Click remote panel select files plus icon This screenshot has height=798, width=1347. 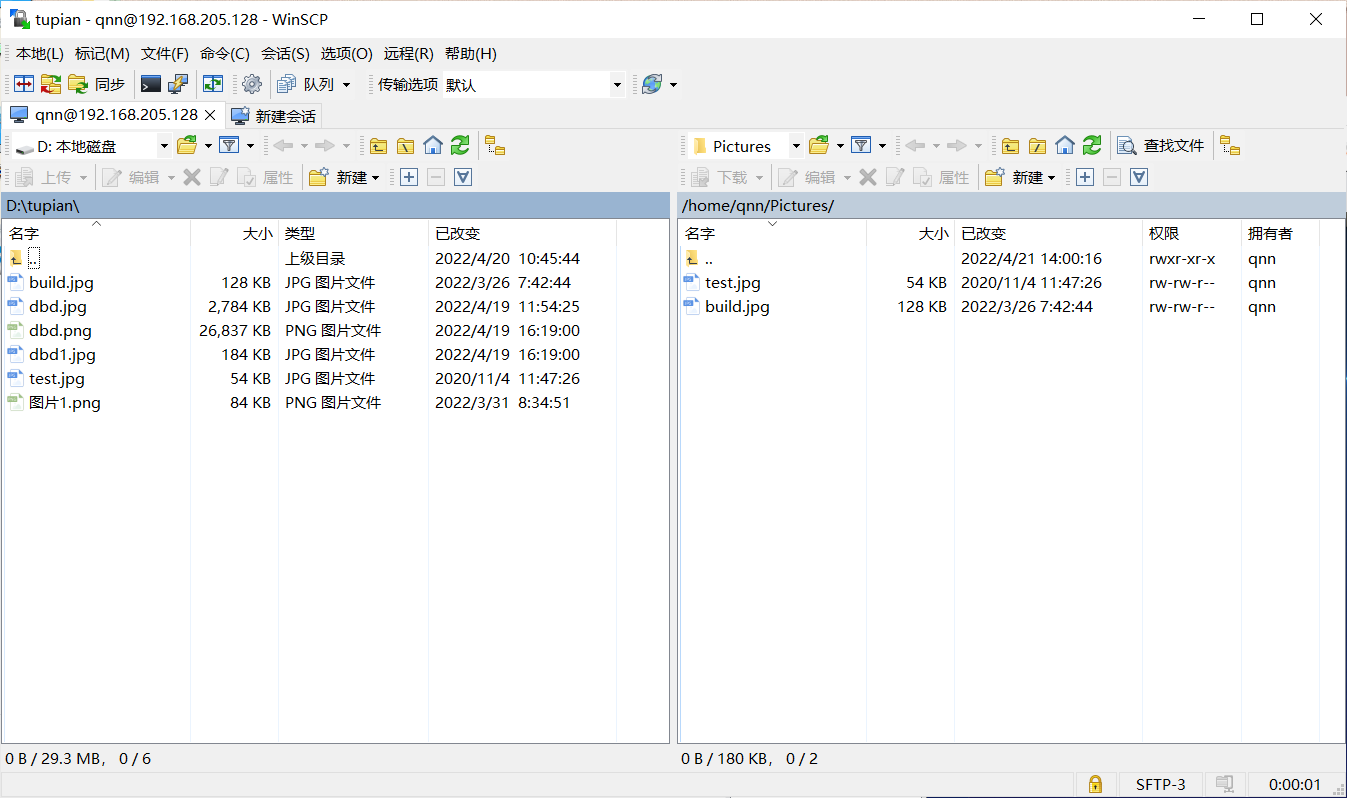coord(1084,177)
